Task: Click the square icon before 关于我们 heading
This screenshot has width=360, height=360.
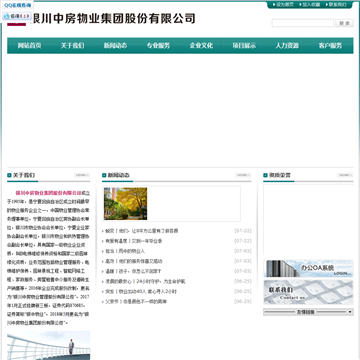Action: (9, 175)
